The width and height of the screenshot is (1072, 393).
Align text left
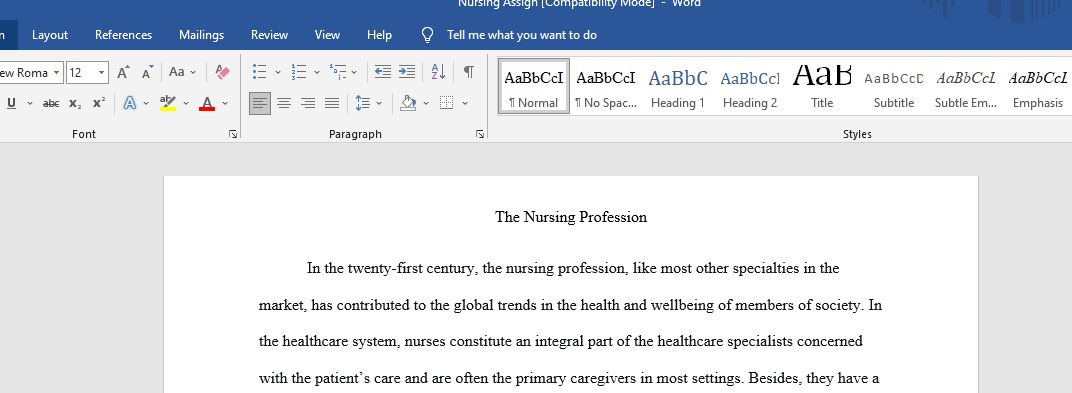[x=260, y=103]
